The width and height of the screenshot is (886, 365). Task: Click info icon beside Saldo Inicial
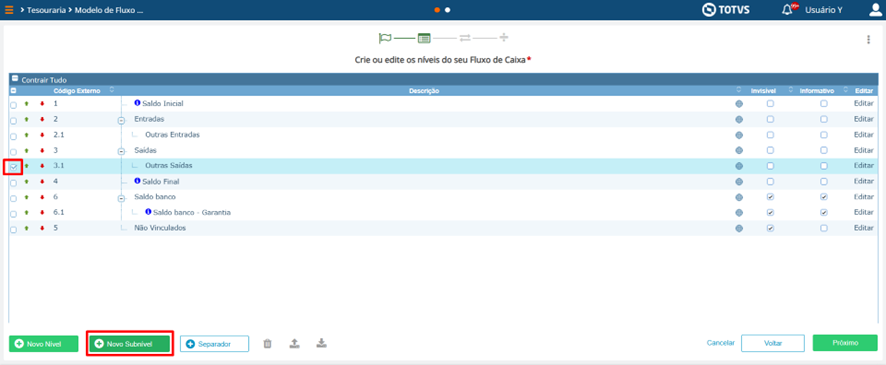coord(137,103)
